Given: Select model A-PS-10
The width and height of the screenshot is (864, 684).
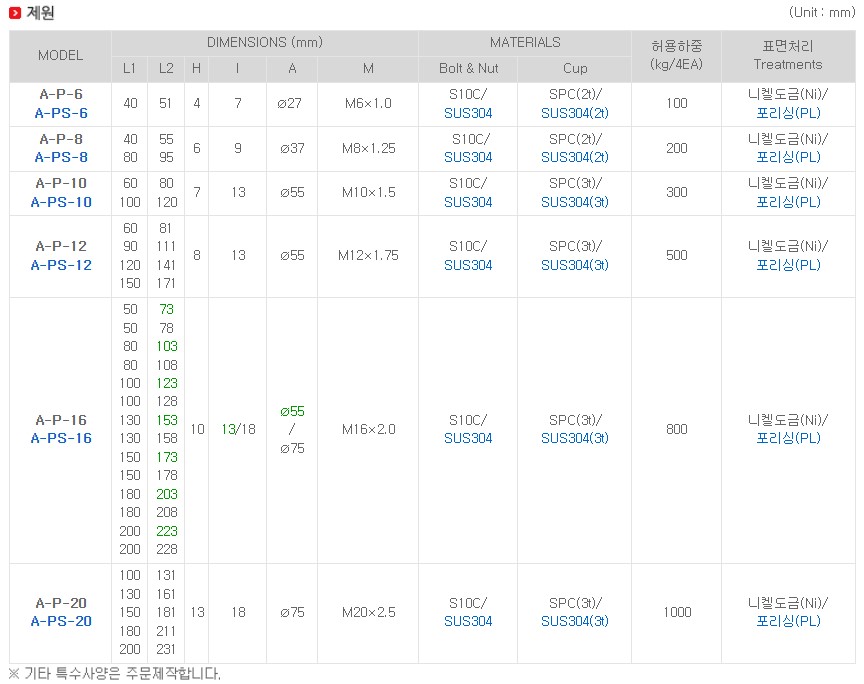Looking at the screenshot, I should click(x=61, y=202).
